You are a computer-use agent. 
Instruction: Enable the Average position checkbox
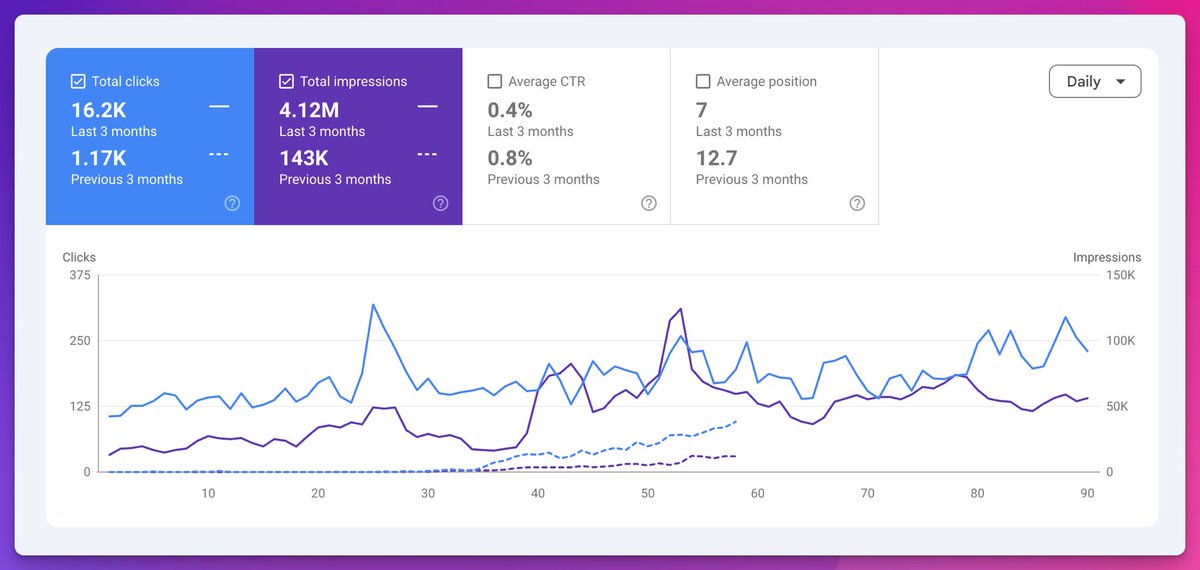(x=703, y=81)
